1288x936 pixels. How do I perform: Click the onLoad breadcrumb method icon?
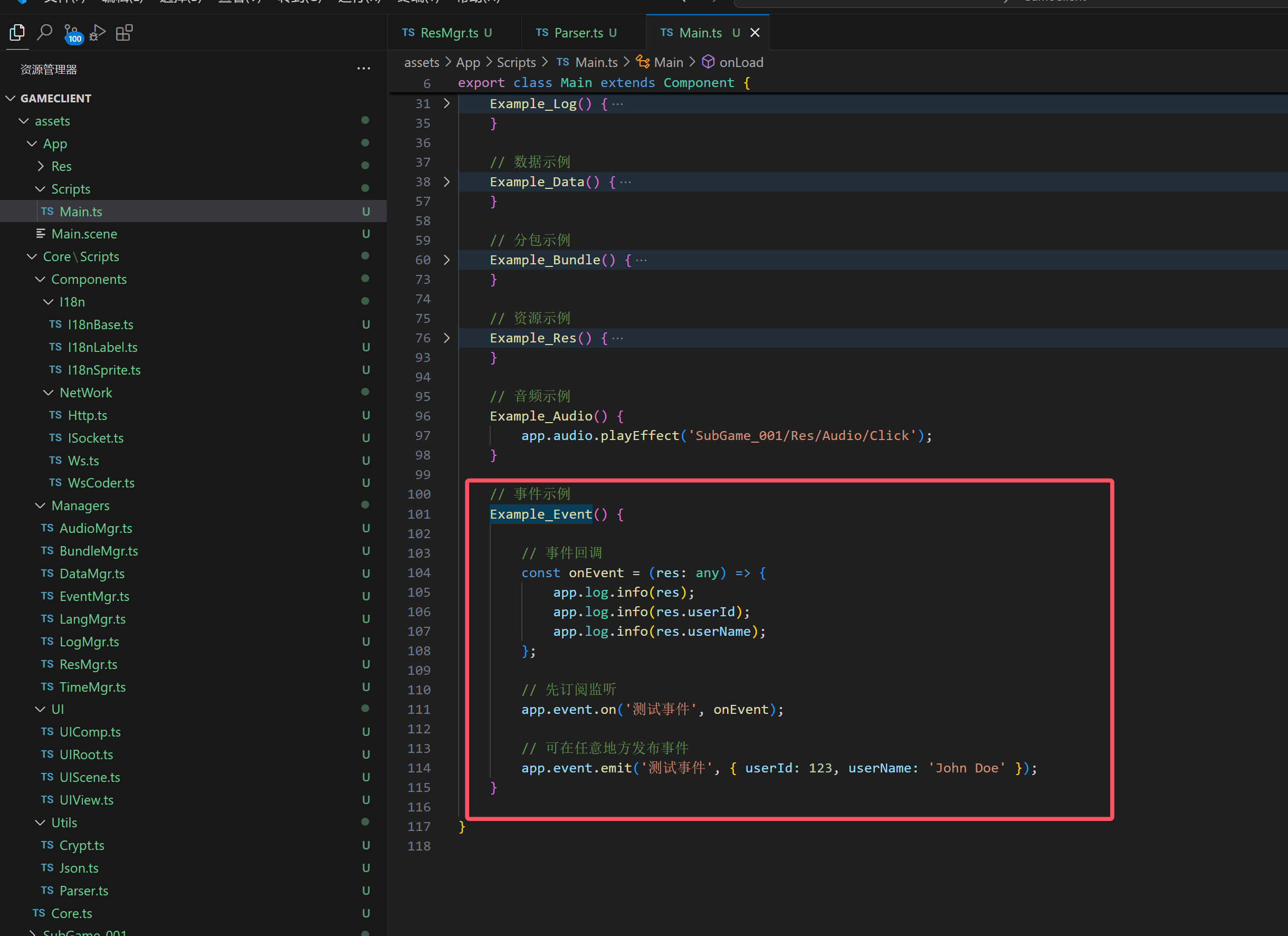(708, 62)
